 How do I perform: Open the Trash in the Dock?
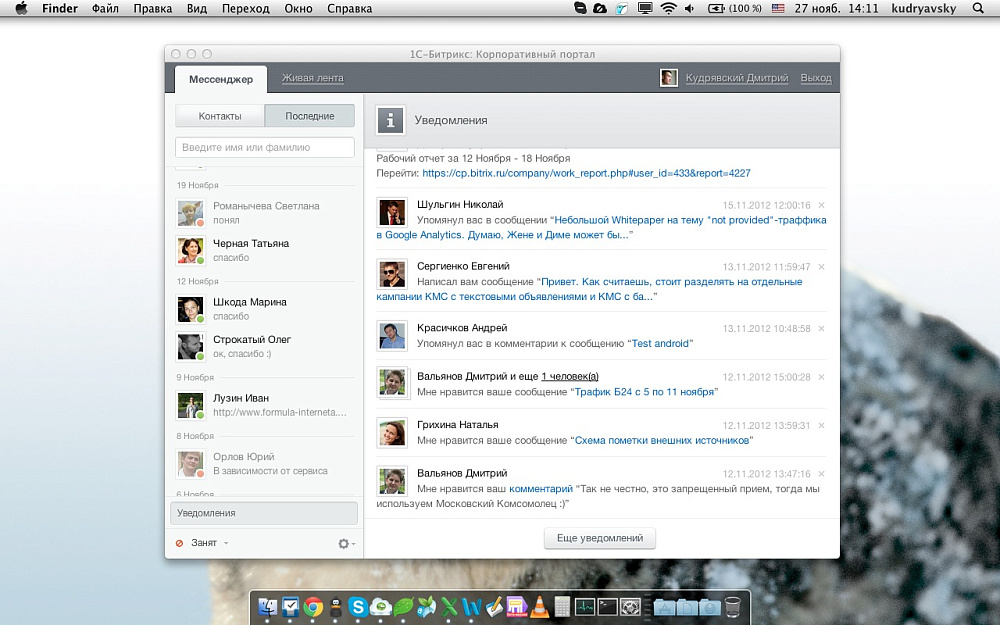733,606
